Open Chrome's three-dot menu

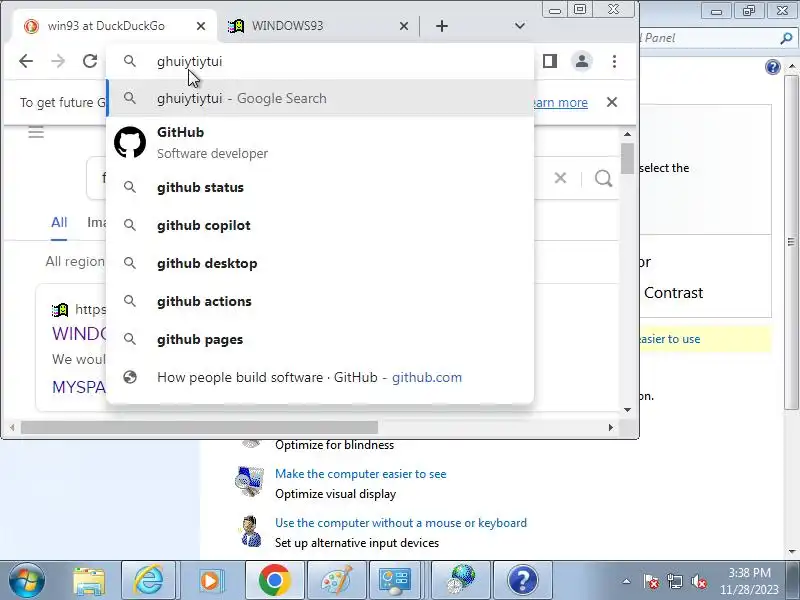(x=614, y=61)
